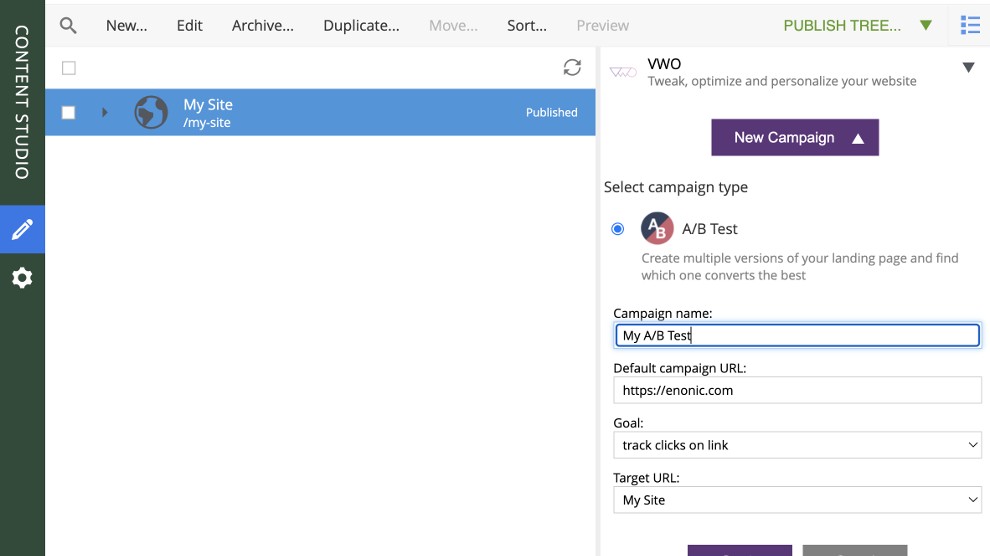Click the CONTENT STUDIO sidebar title

click(x=22, y=102)
